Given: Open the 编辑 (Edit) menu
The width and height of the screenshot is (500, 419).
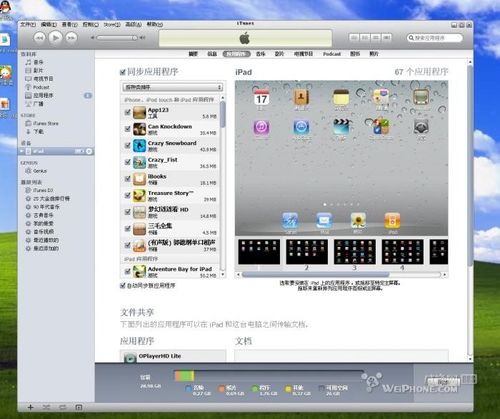Looking at the screenshot, I should [49, 25].
